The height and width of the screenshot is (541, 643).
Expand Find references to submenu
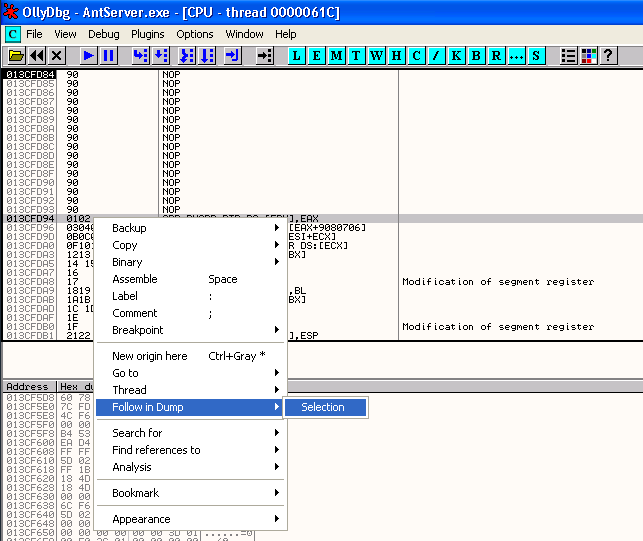[x=190, y=450]
